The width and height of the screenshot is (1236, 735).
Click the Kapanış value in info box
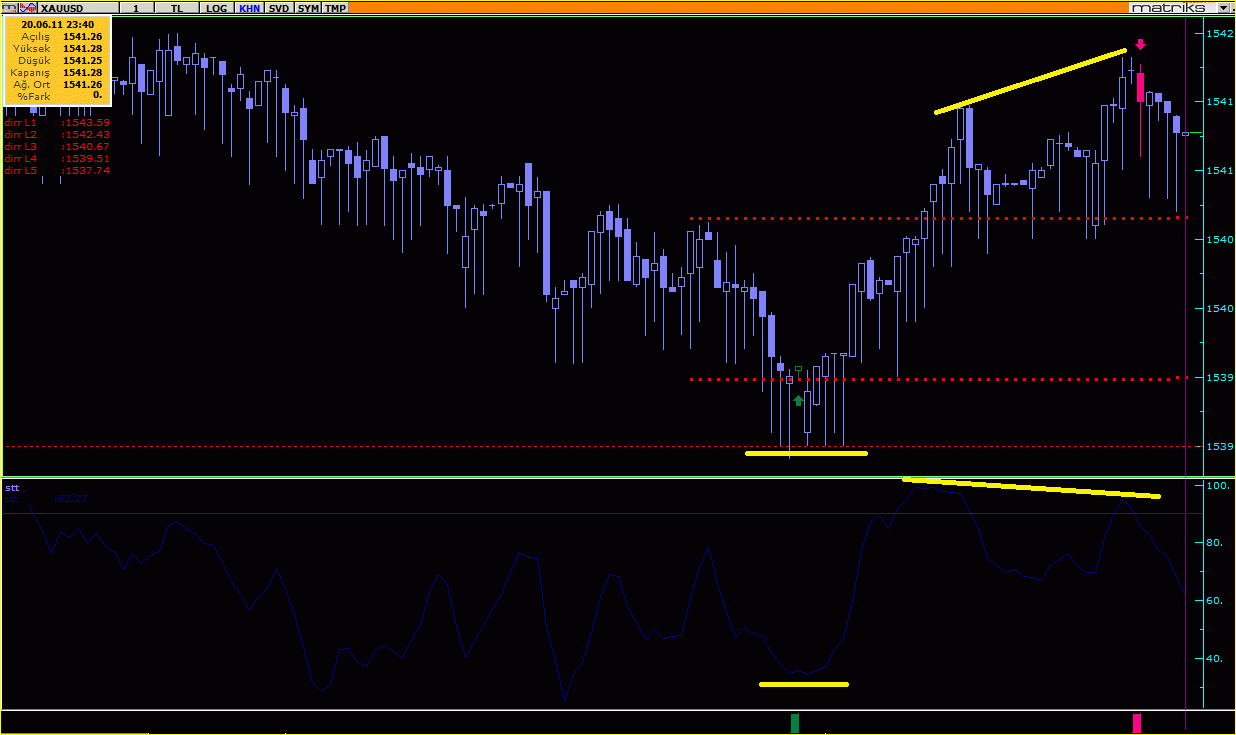[82, 72]
